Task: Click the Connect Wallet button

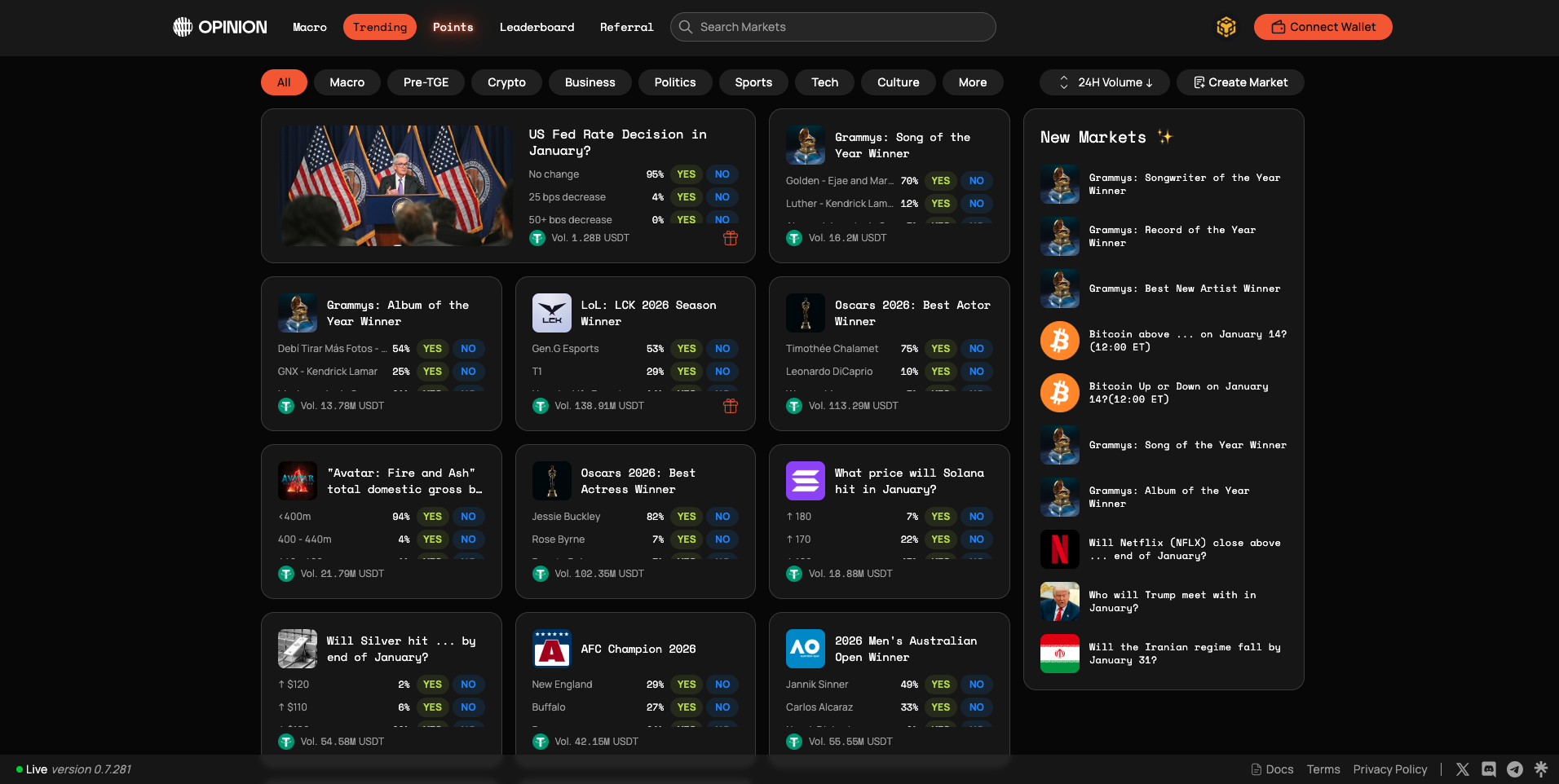Action: 1323,27
